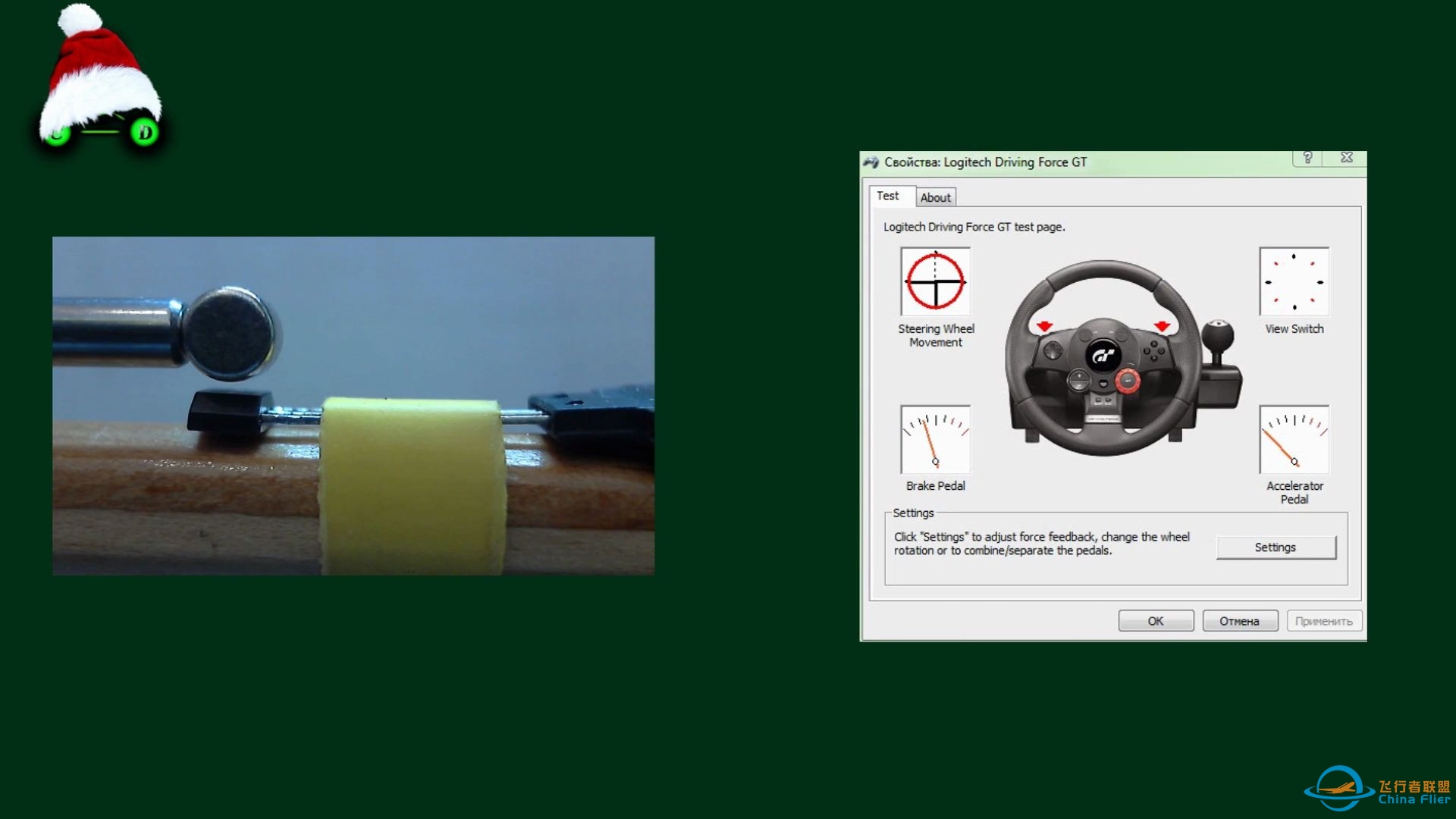1456x819 pixels.
Task: Click the face buttons cluster on wheel
Action: click(x=1154, y=350)
